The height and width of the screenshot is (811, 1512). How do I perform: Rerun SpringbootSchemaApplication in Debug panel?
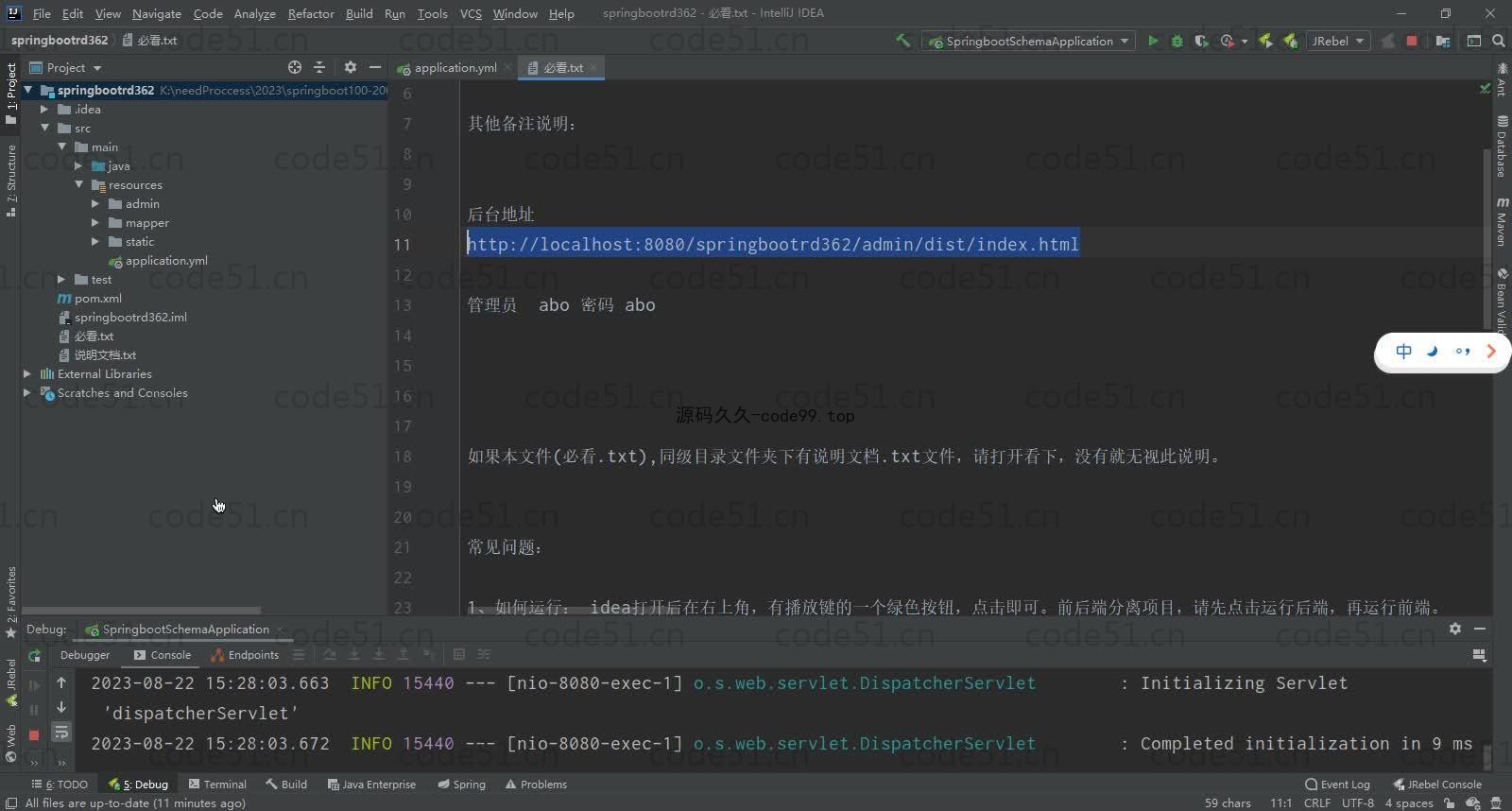tap(35, 655)
